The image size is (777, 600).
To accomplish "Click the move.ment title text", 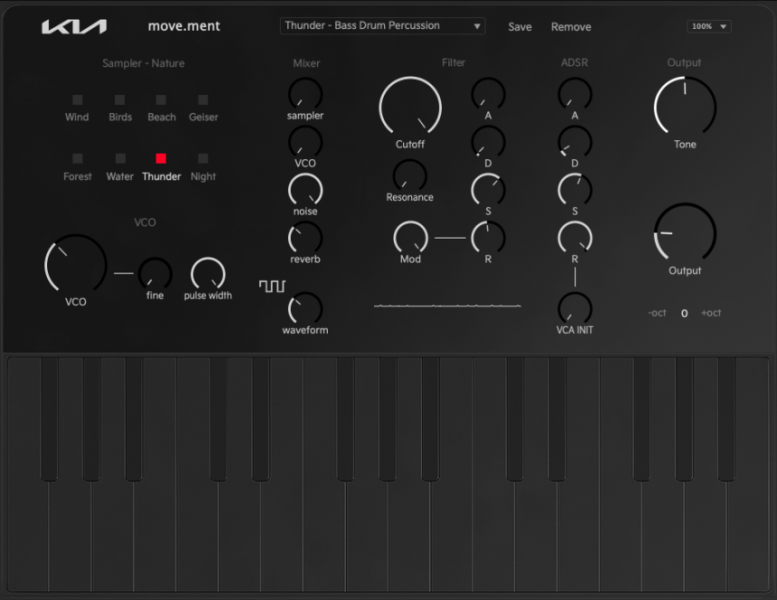I will coord(184,26).
